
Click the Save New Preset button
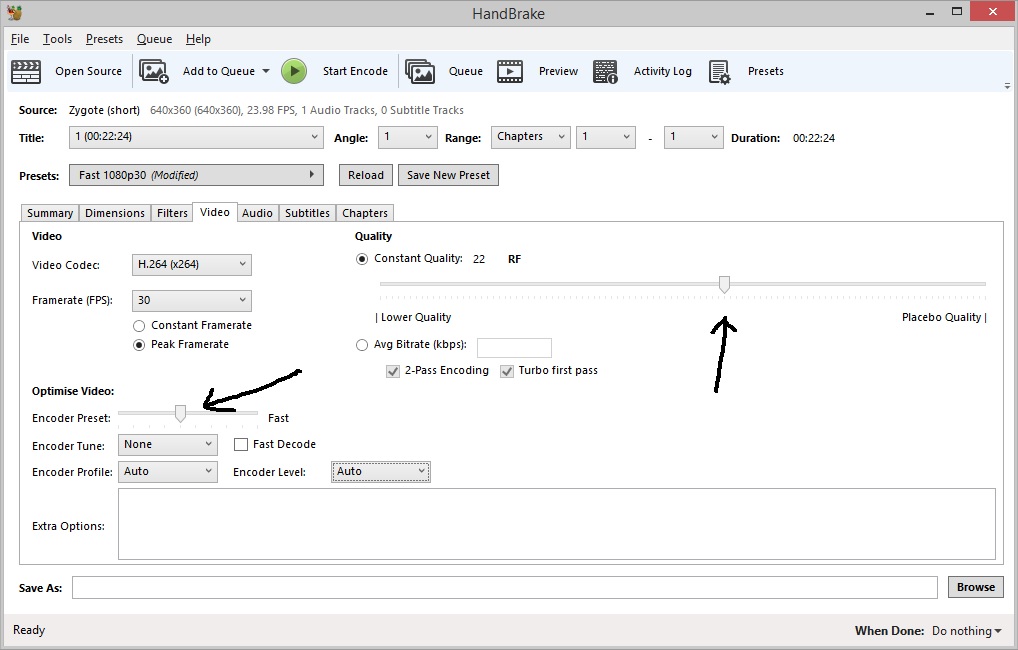tap(448, 175)
